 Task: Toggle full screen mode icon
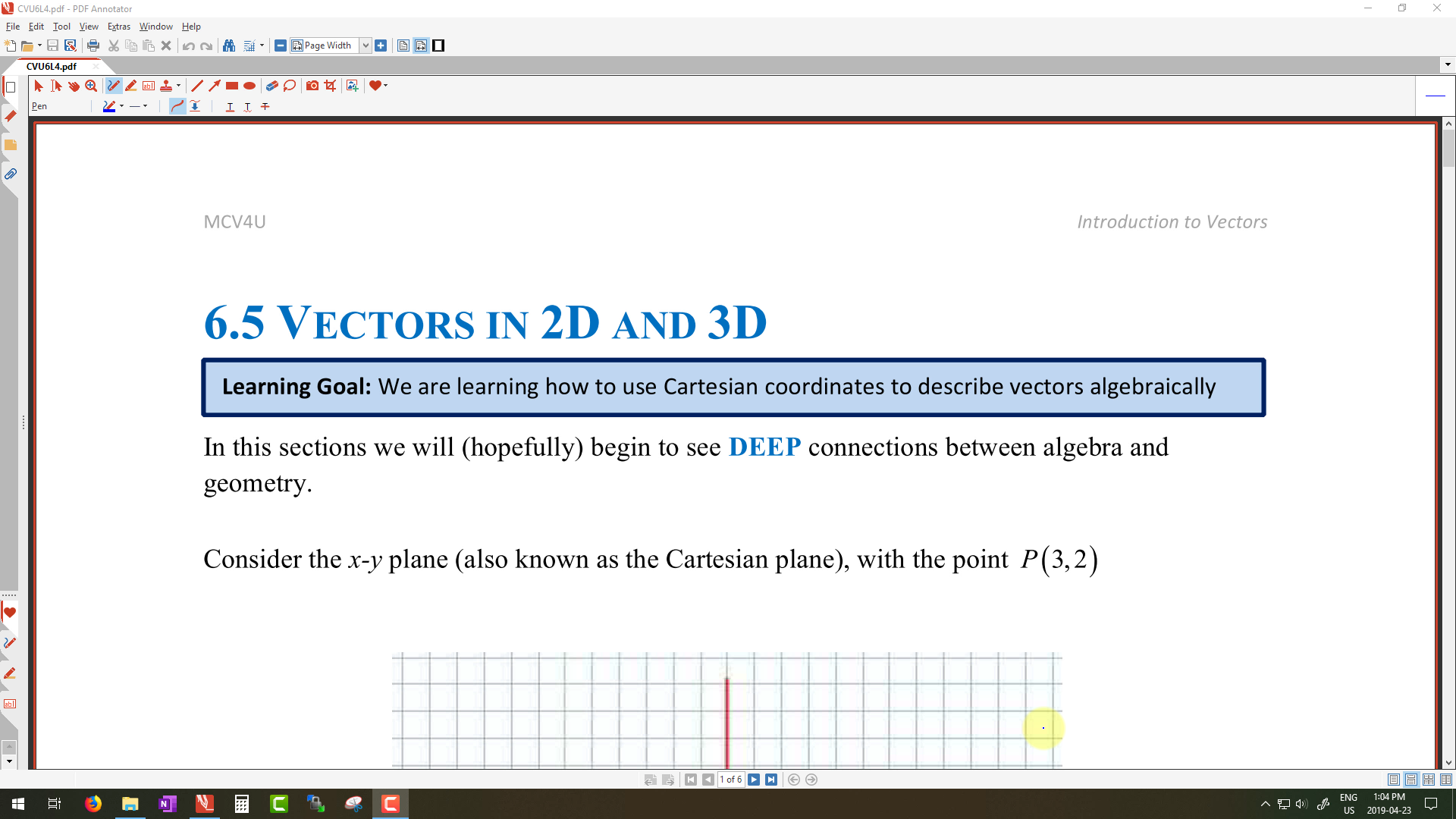[x=438, y=45]
